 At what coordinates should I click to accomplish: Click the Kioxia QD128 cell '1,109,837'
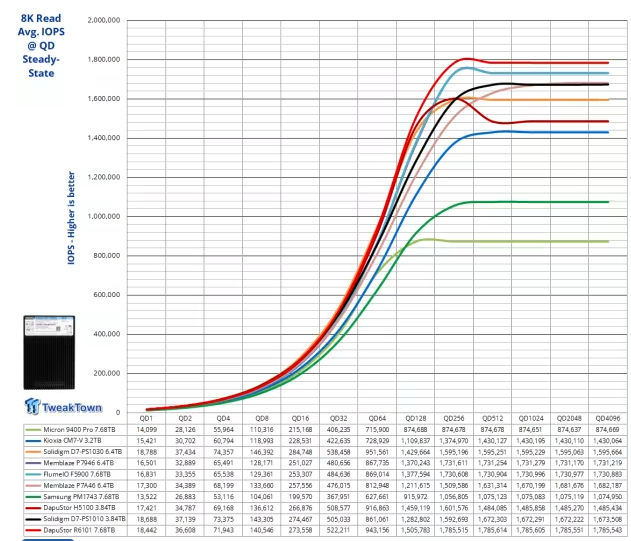pos(416,441)
